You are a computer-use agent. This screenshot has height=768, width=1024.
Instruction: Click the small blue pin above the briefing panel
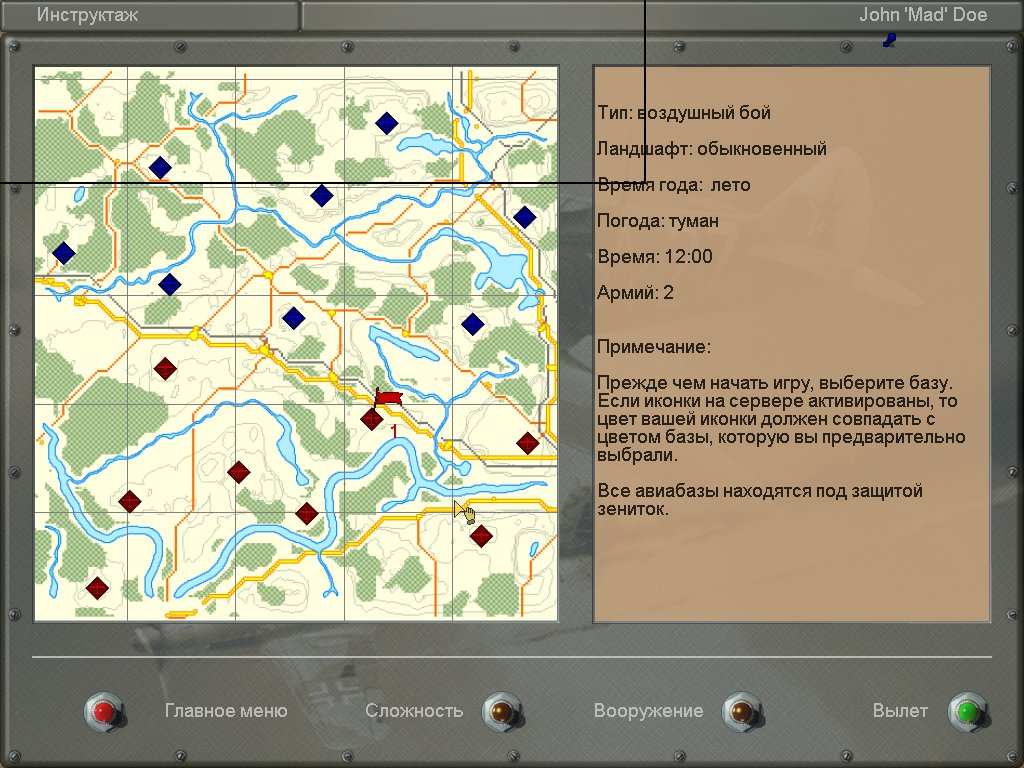tap(889, 40)
